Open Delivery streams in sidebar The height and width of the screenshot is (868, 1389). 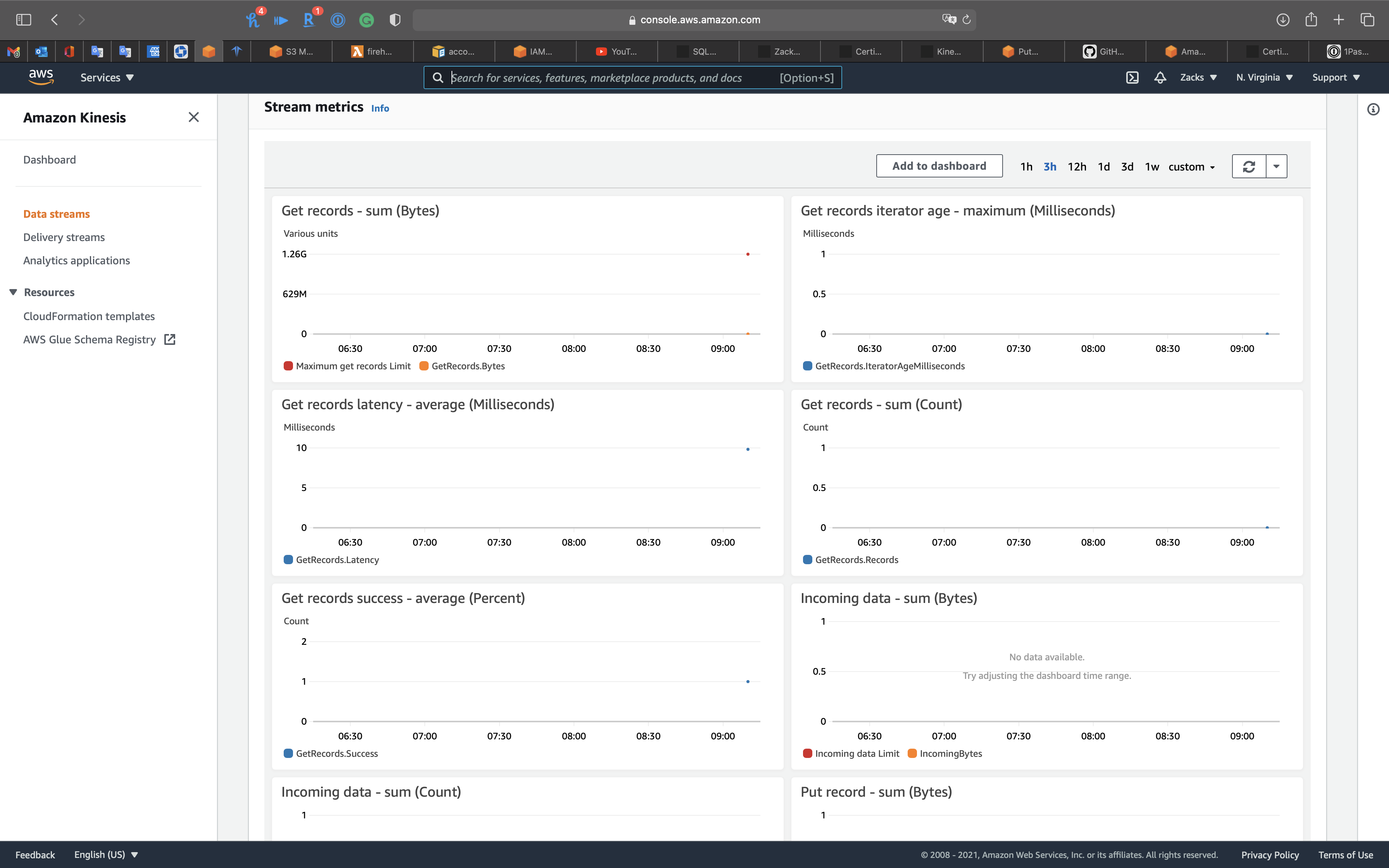(x=64, y=237)
